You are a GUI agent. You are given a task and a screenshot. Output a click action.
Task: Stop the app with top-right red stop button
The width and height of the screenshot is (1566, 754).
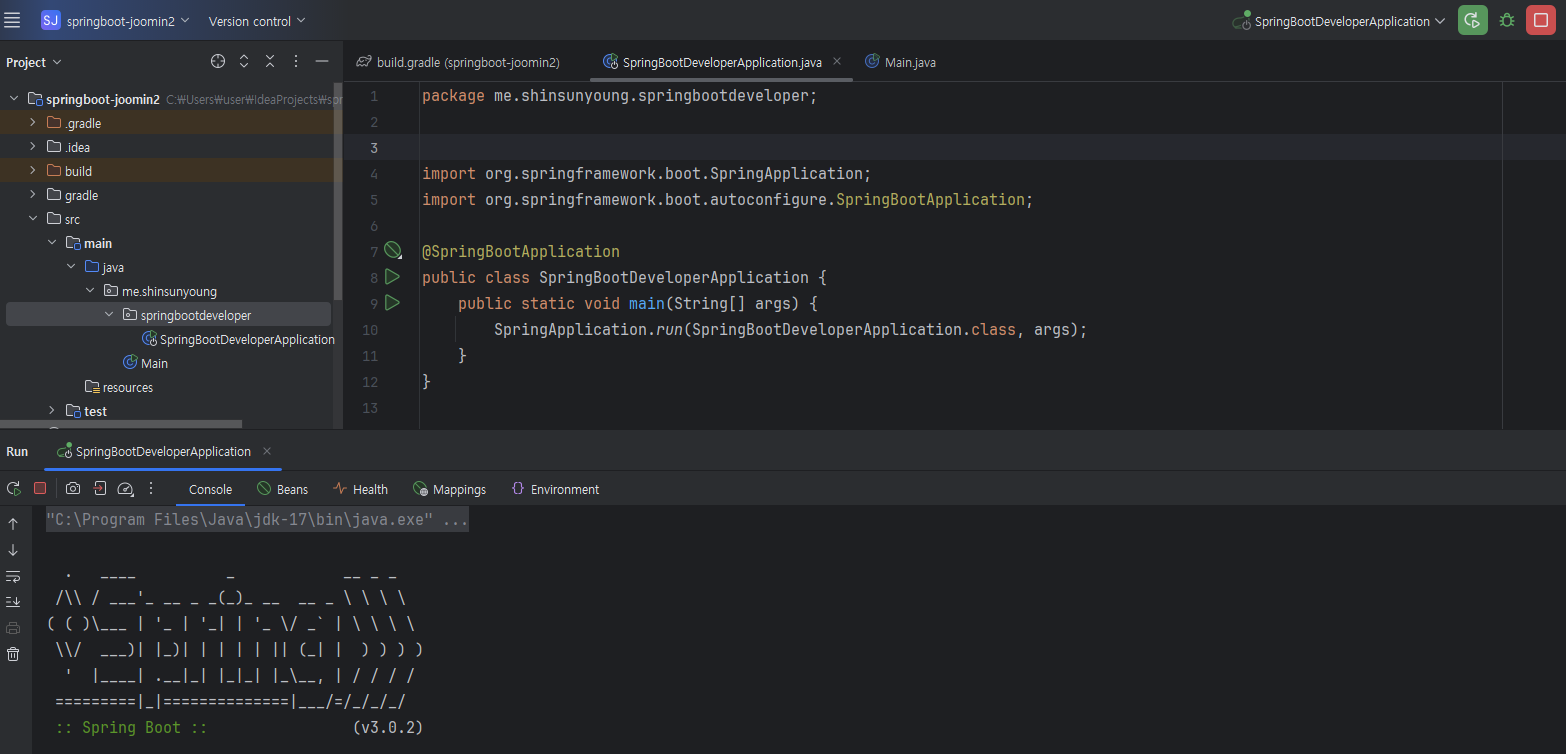[1540, 21]
